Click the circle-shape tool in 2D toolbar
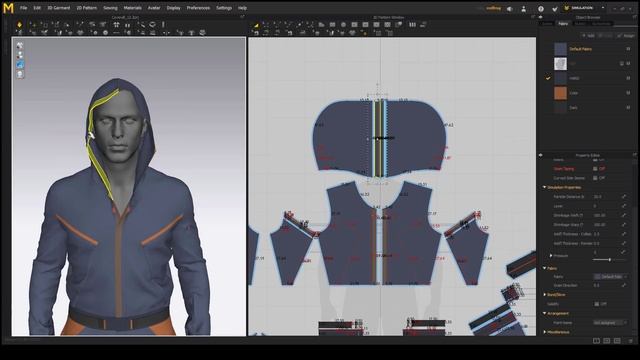640x360 pixels. (x=343, y=25)
